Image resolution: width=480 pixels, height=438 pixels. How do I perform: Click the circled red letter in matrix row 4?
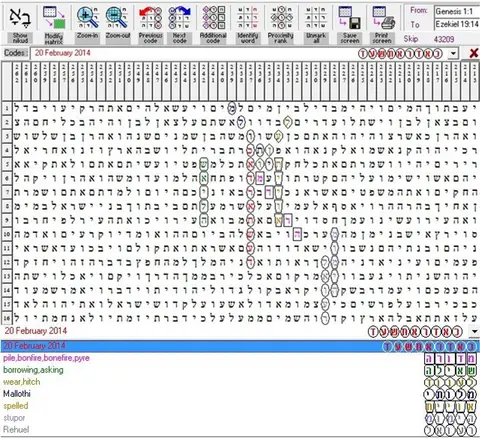pos(250,150)
